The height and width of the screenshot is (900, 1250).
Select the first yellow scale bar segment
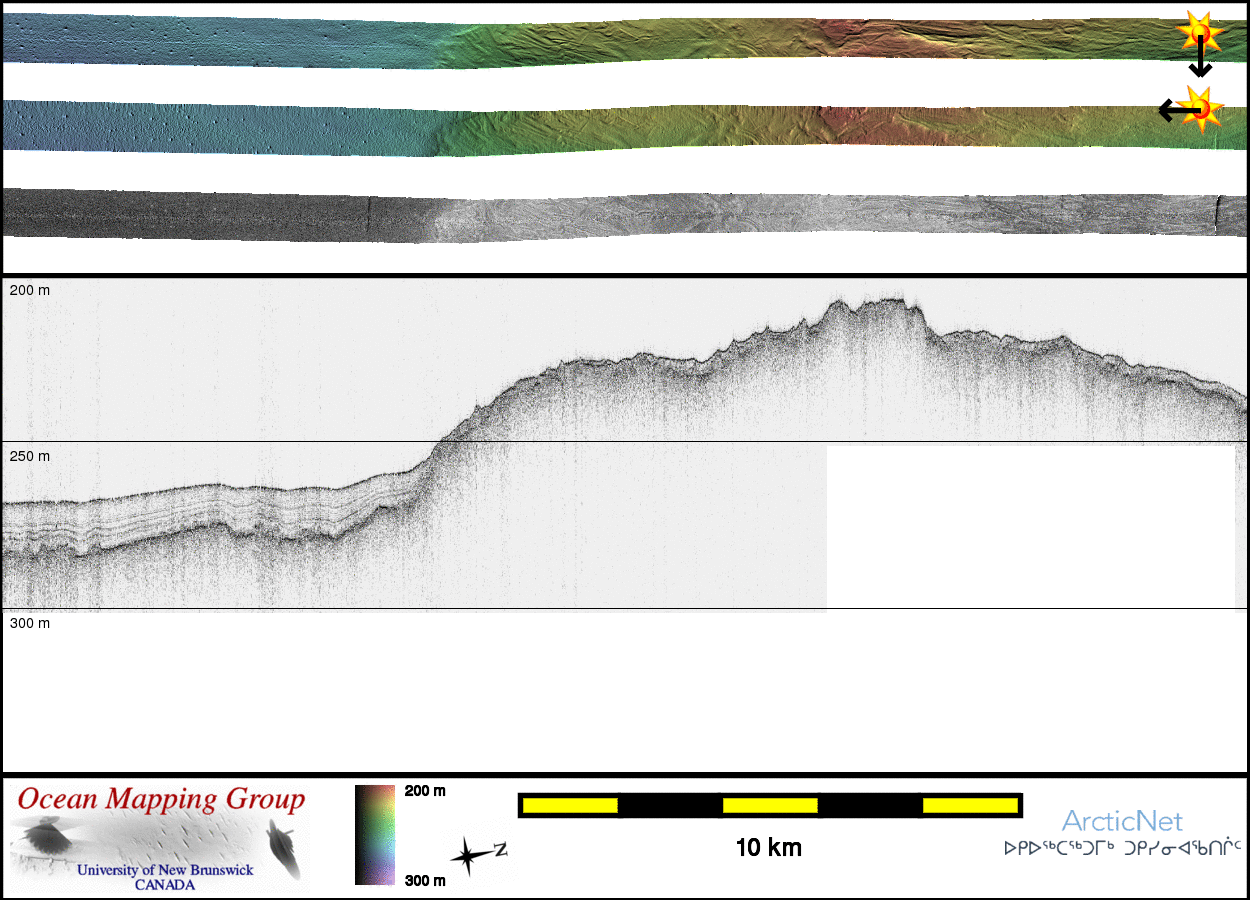(570, 805)
